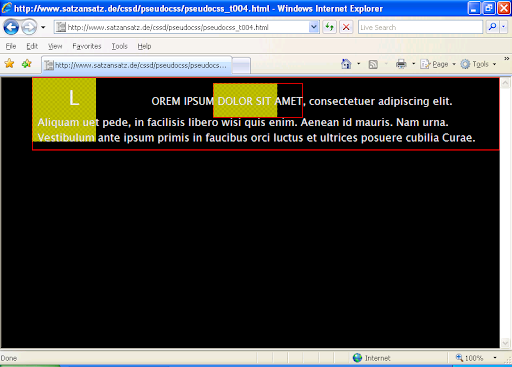Click the Print icon
The width and height of the screenshot is (512, 367).
point(401,64)
